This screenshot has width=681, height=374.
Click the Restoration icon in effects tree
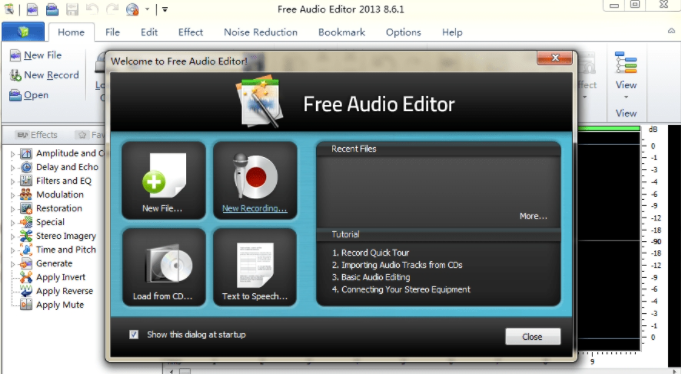click(x=26, y=209)
